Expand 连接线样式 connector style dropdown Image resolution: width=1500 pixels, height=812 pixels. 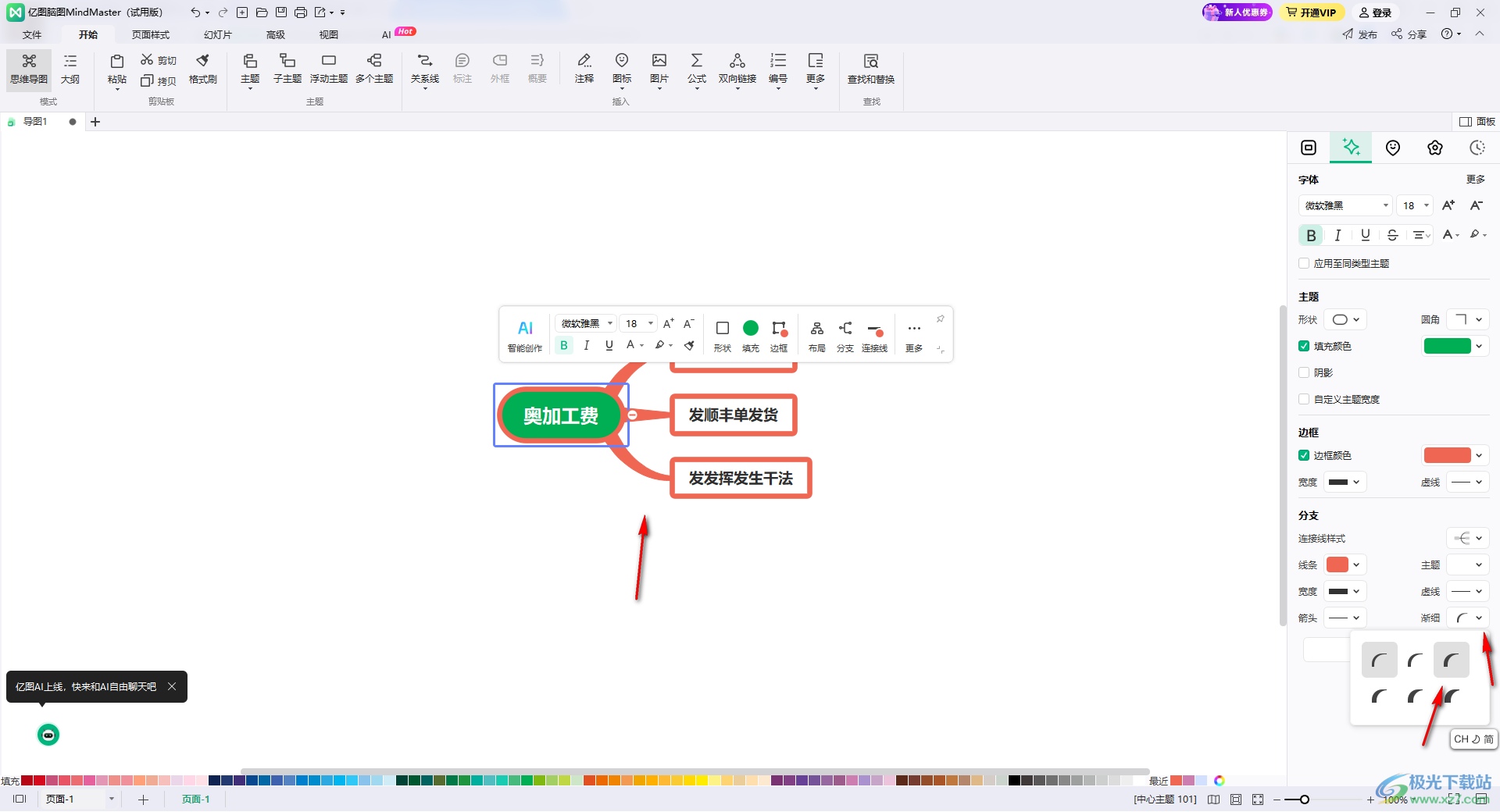(x=1467, y=538)
